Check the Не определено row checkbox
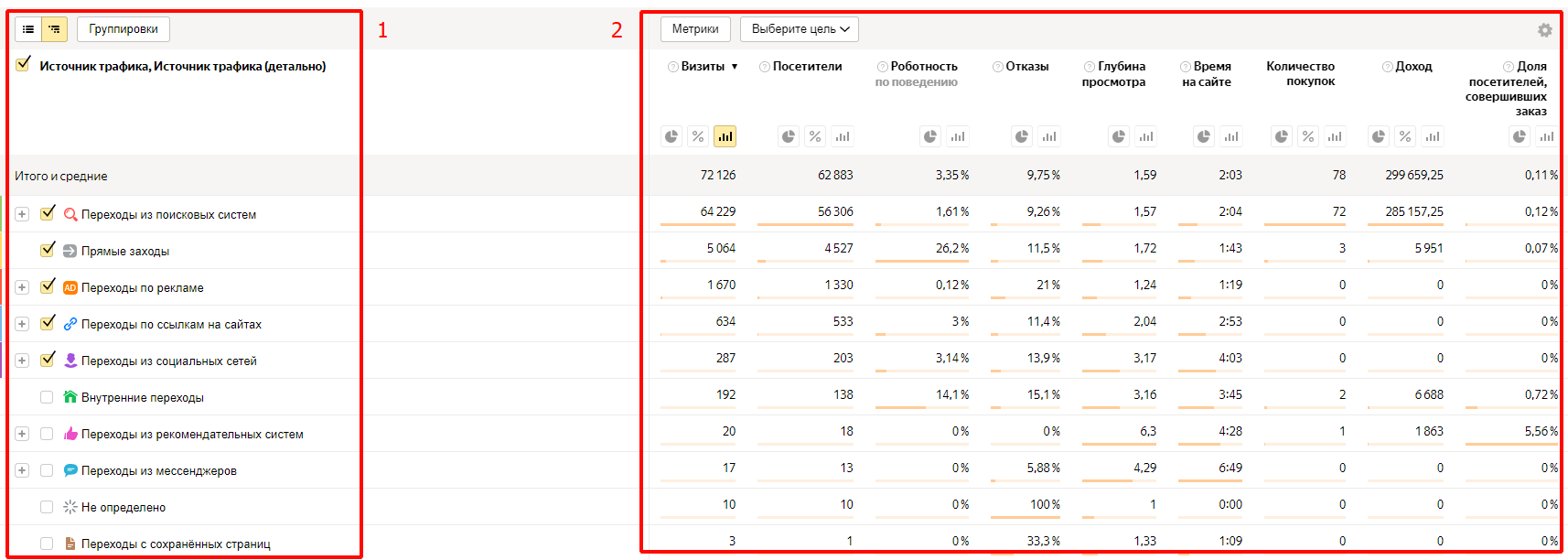1568x560 pixels. (47, 507)
